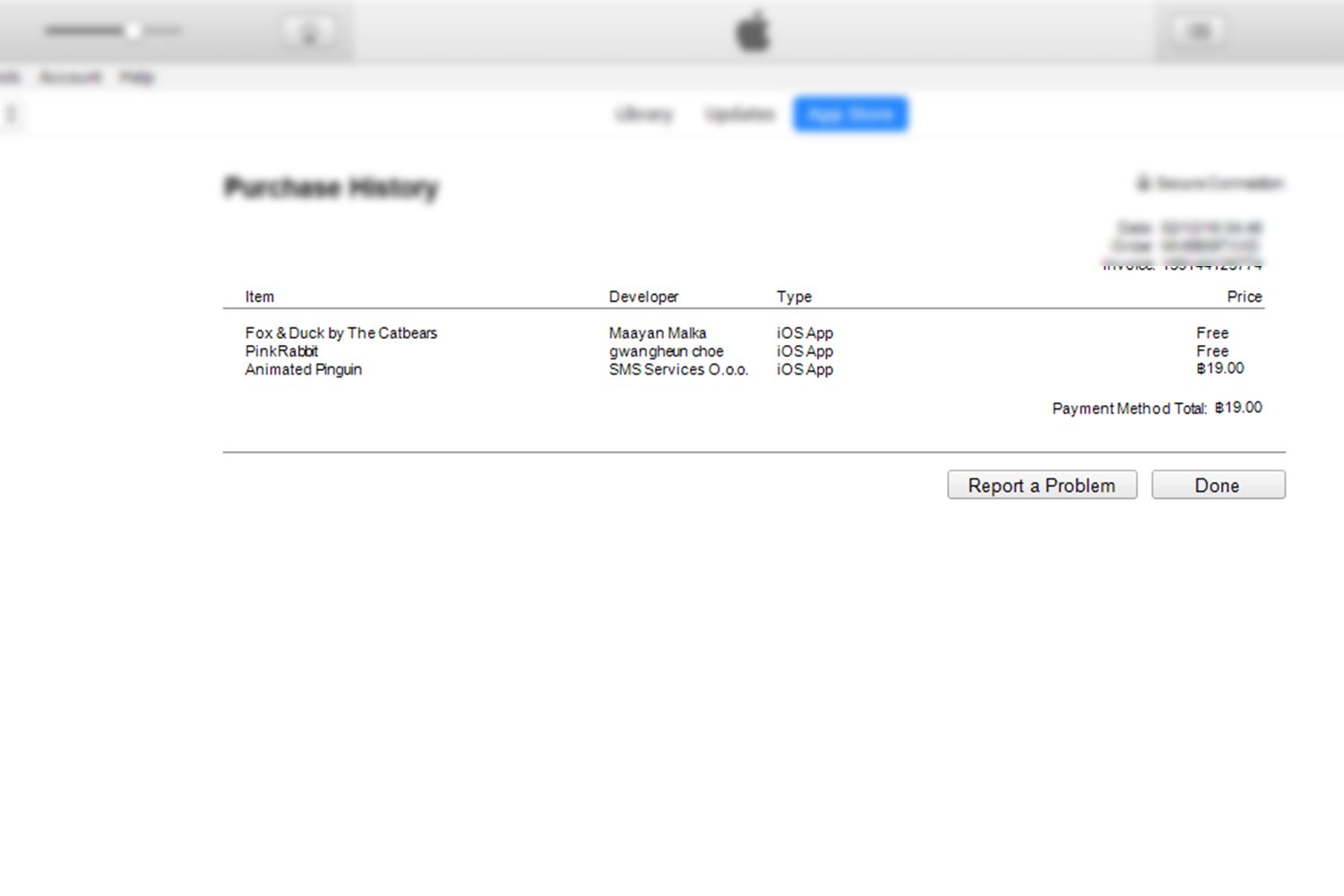Select the PinkRabbit item
The height and width of the screenshot is (896, 1344).
[281, 351]
